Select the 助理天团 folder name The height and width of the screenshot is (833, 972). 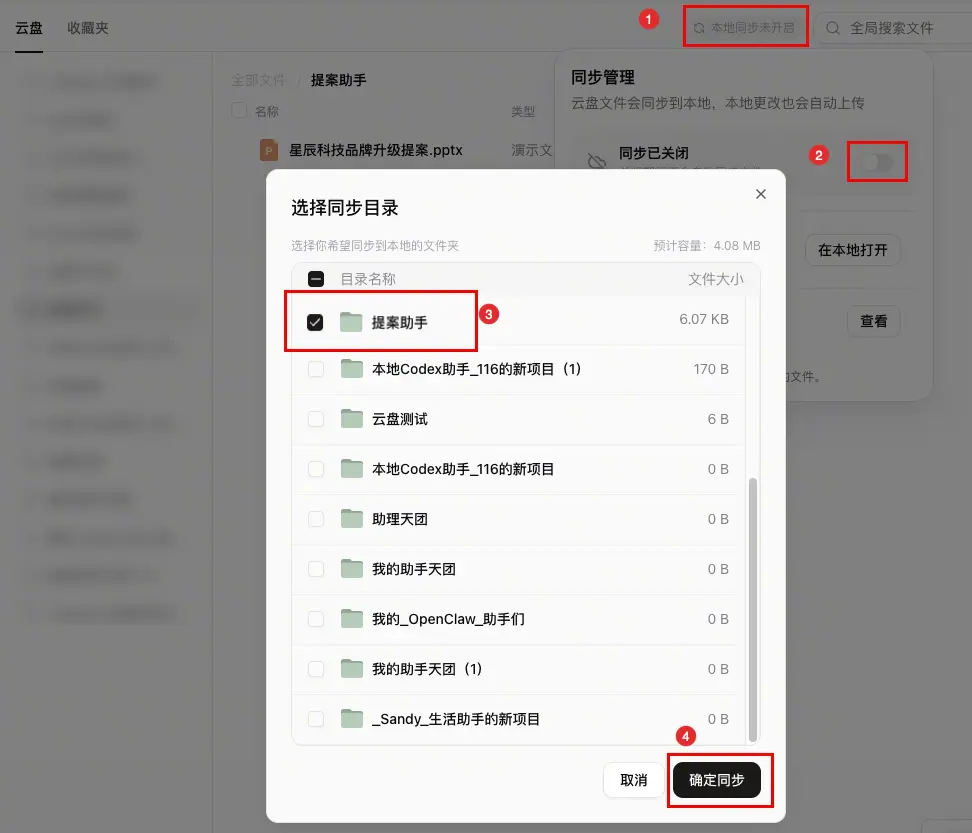point(400,519)
